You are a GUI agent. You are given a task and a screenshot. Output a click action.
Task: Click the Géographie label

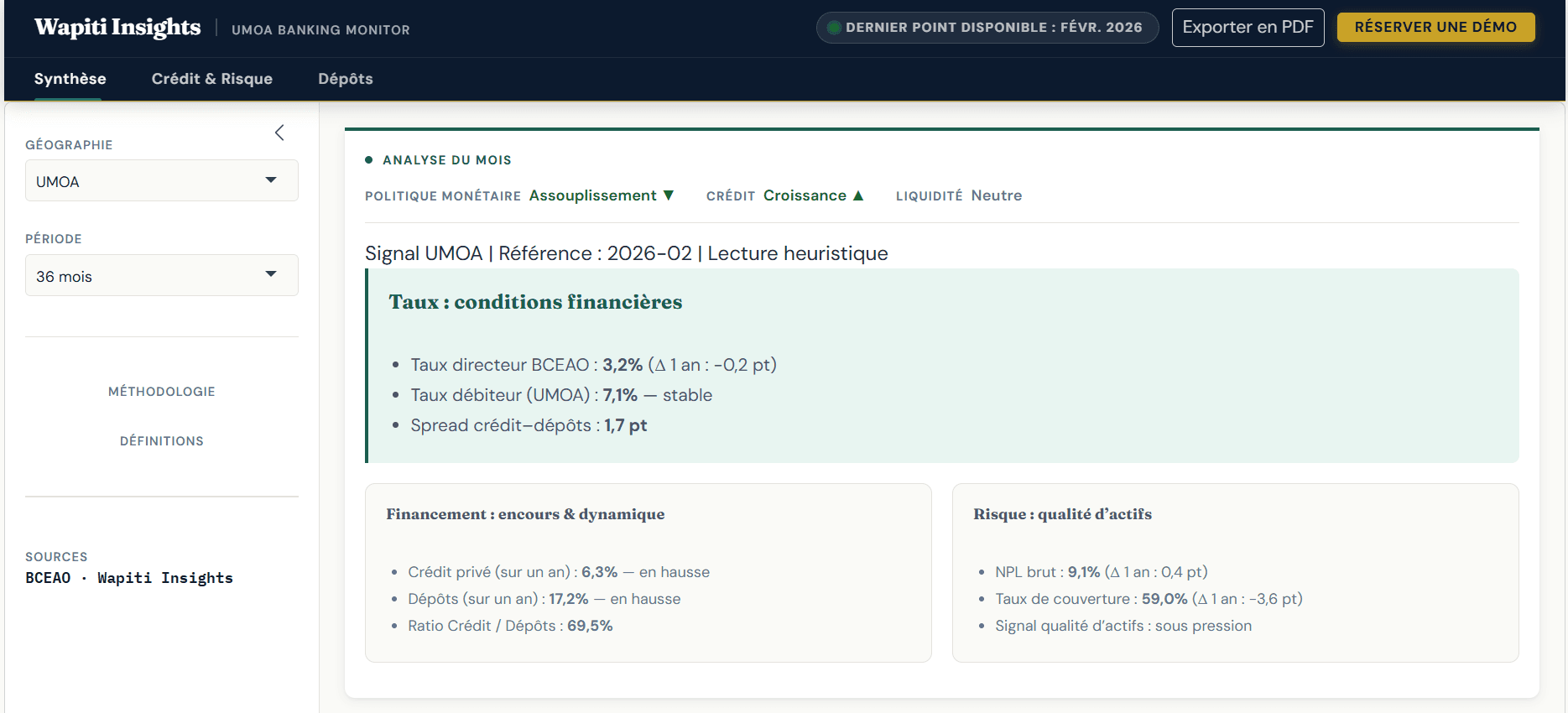(x=69, y=145)
